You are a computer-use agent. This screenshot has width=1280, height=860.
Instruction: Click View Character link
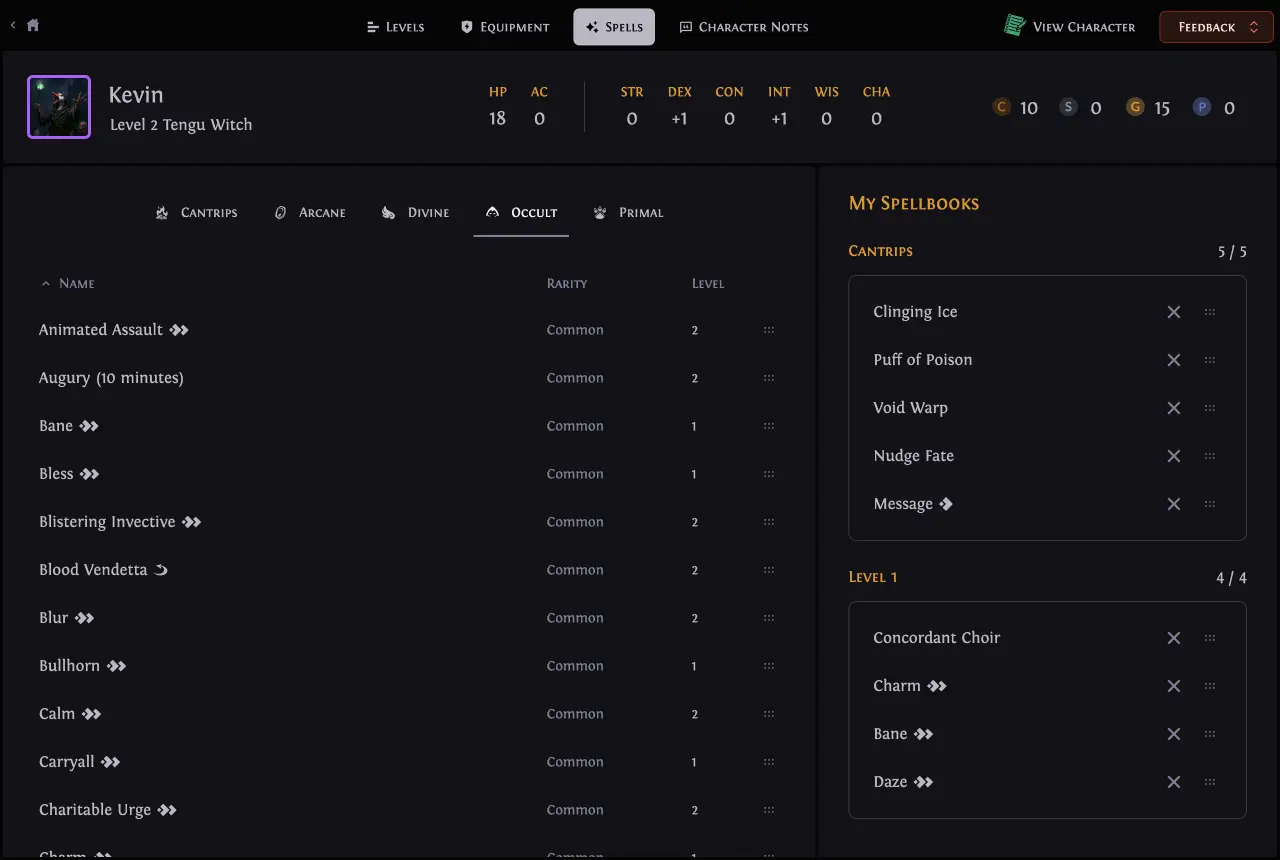click(x=1083, y=27)
